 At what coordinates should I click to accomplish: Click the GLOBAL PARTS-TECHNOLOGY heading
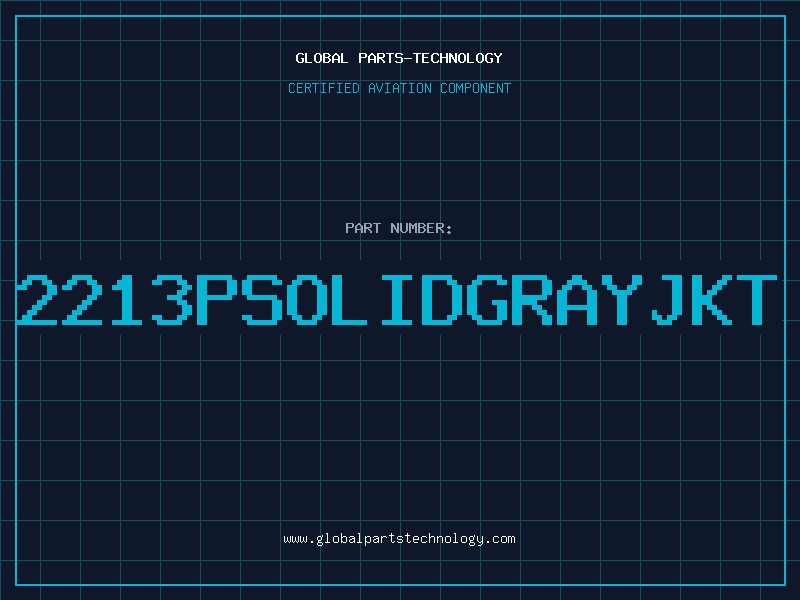(x=399, y=58)
